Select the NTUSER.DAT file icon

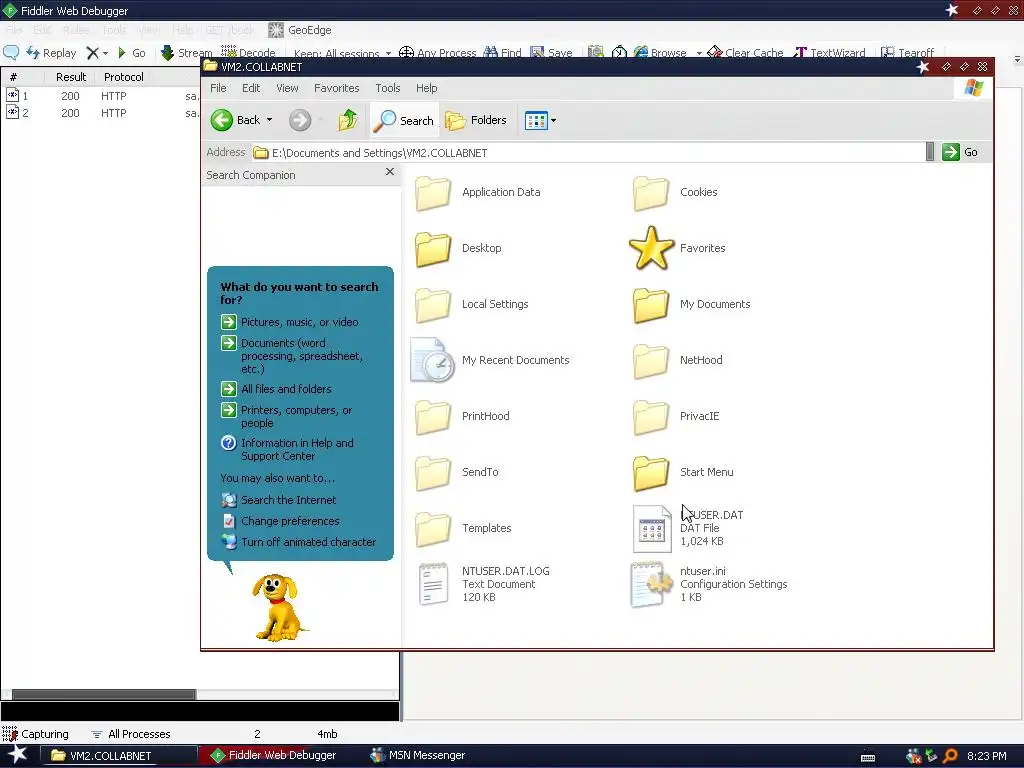click(652, 529)
